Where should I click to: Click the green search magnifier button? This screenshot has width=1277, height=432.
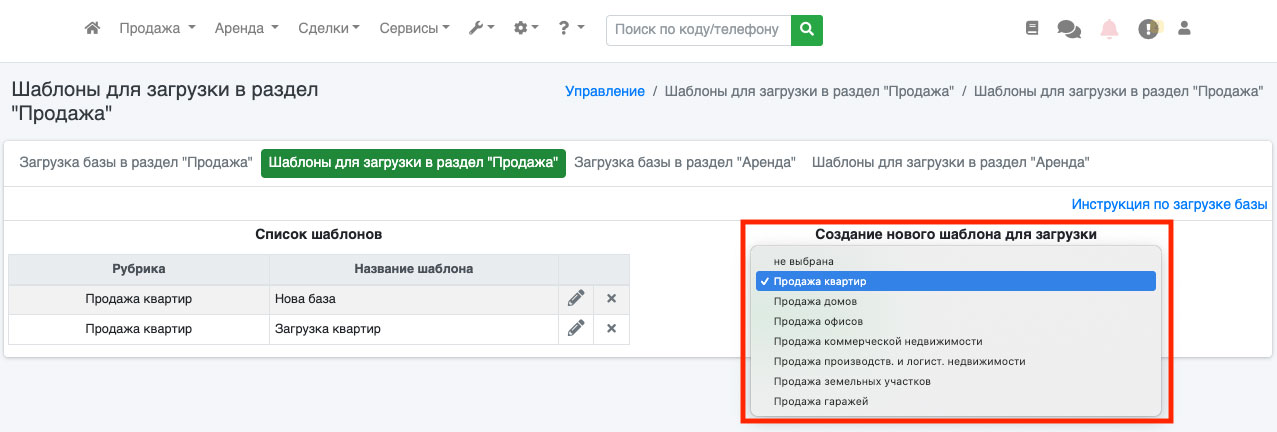806,29
